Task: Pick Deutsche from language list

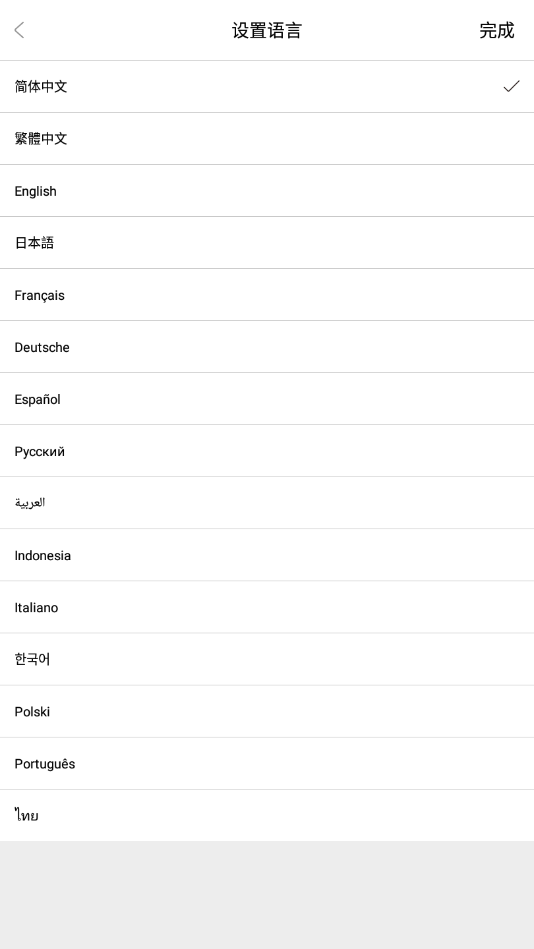Action: tap(267, 347)
